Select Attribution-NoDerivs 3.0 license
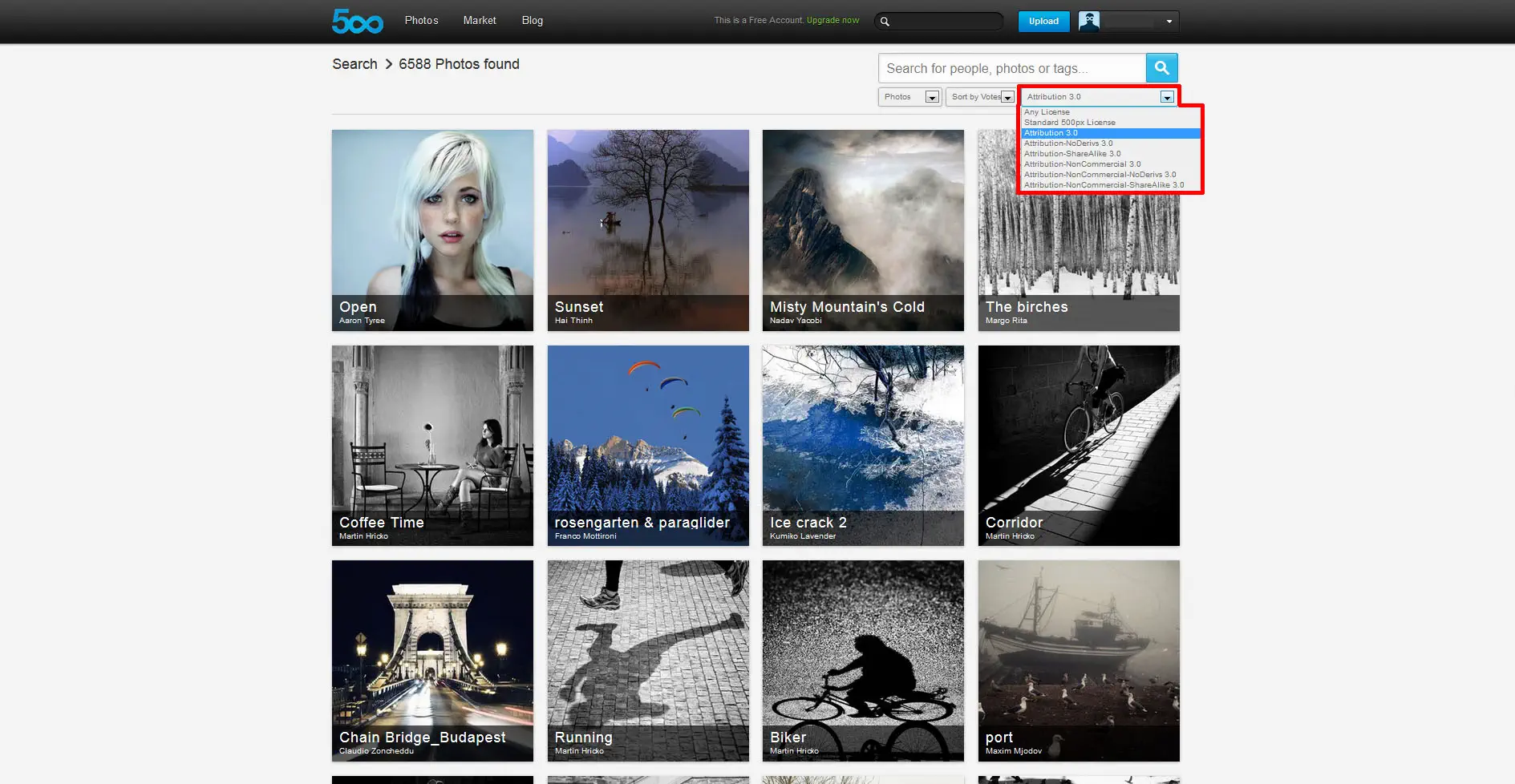The width and height of the screenshot is (1515, 784). point(1067,143)
